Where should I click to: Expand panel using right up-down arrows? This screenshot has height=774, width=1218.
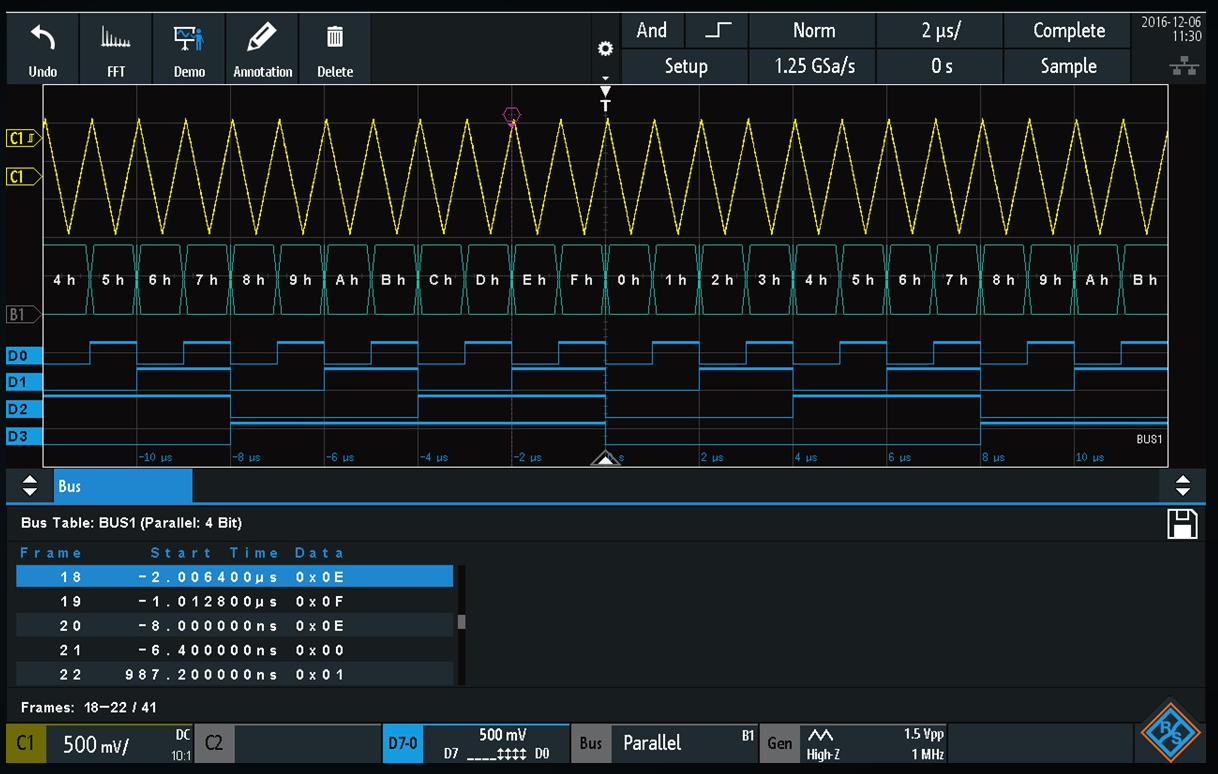(x=1182, y=486)
